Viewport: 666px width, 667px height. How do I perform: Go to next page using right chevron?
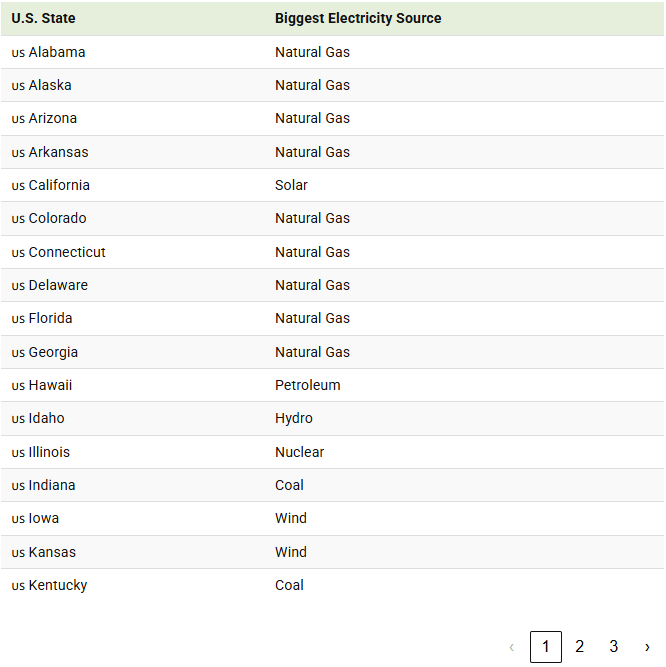[x=647, y=647]
